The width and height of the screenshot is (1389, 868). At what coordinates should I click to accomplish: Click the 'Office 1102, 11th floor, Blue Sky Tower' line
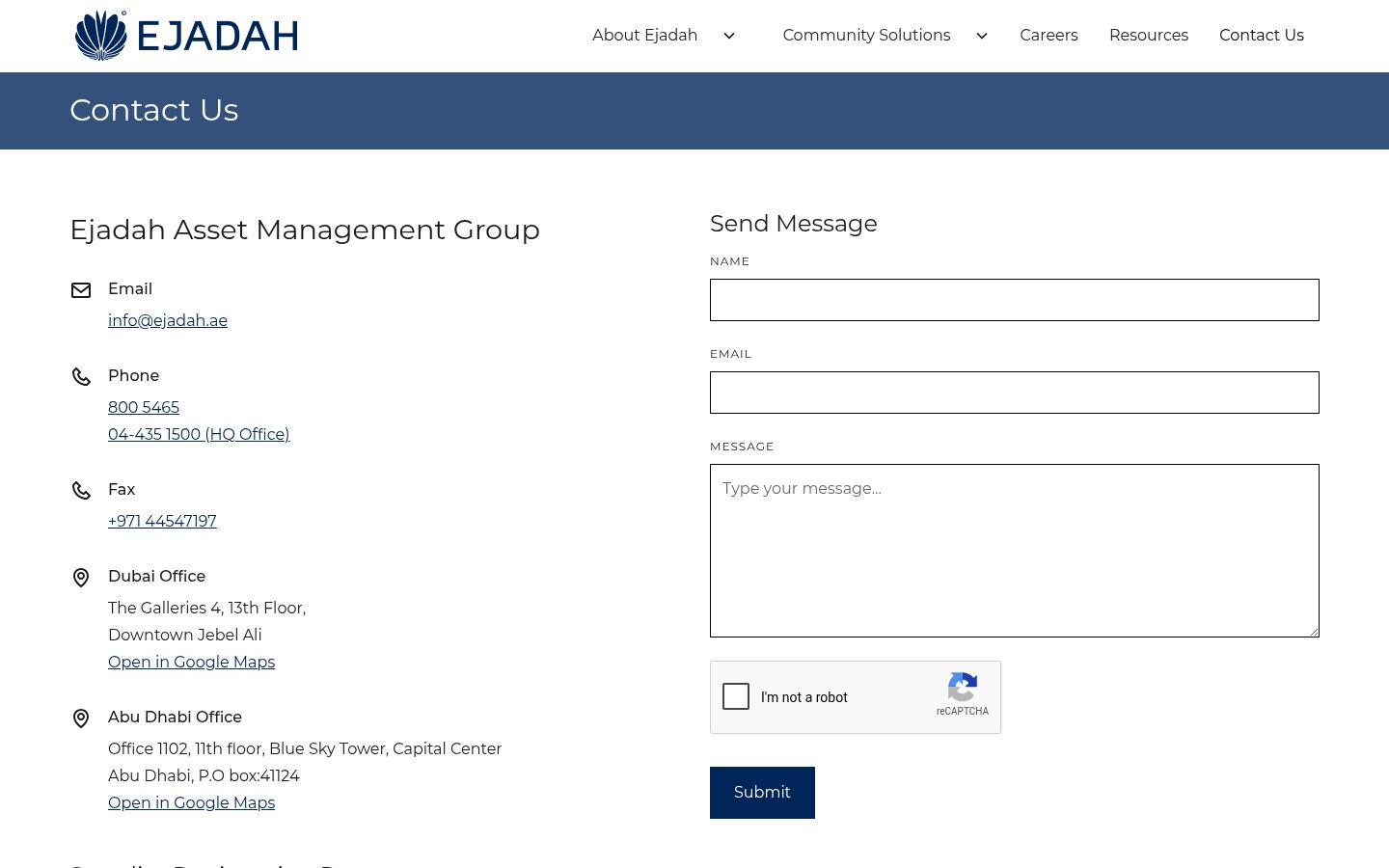coord(305,748)
